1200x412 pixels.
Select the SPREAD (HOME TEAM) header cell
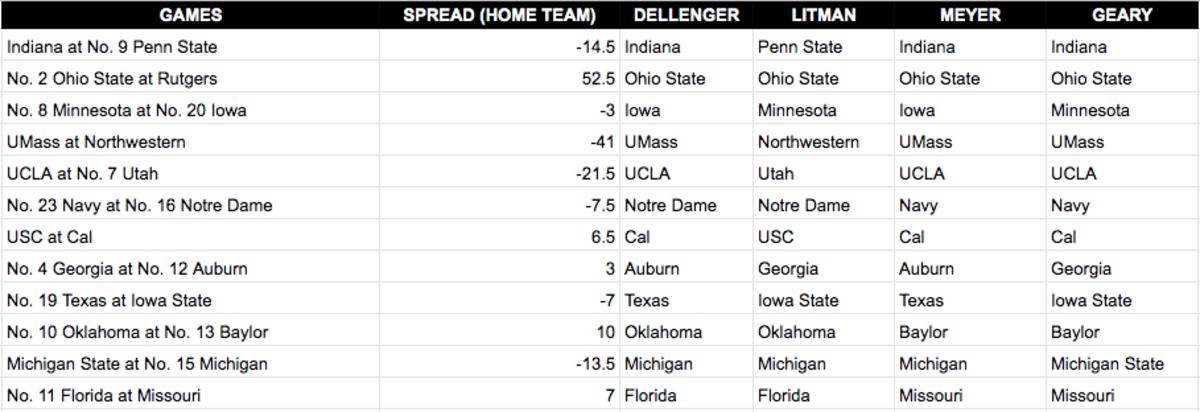click(x=499, y=15)
